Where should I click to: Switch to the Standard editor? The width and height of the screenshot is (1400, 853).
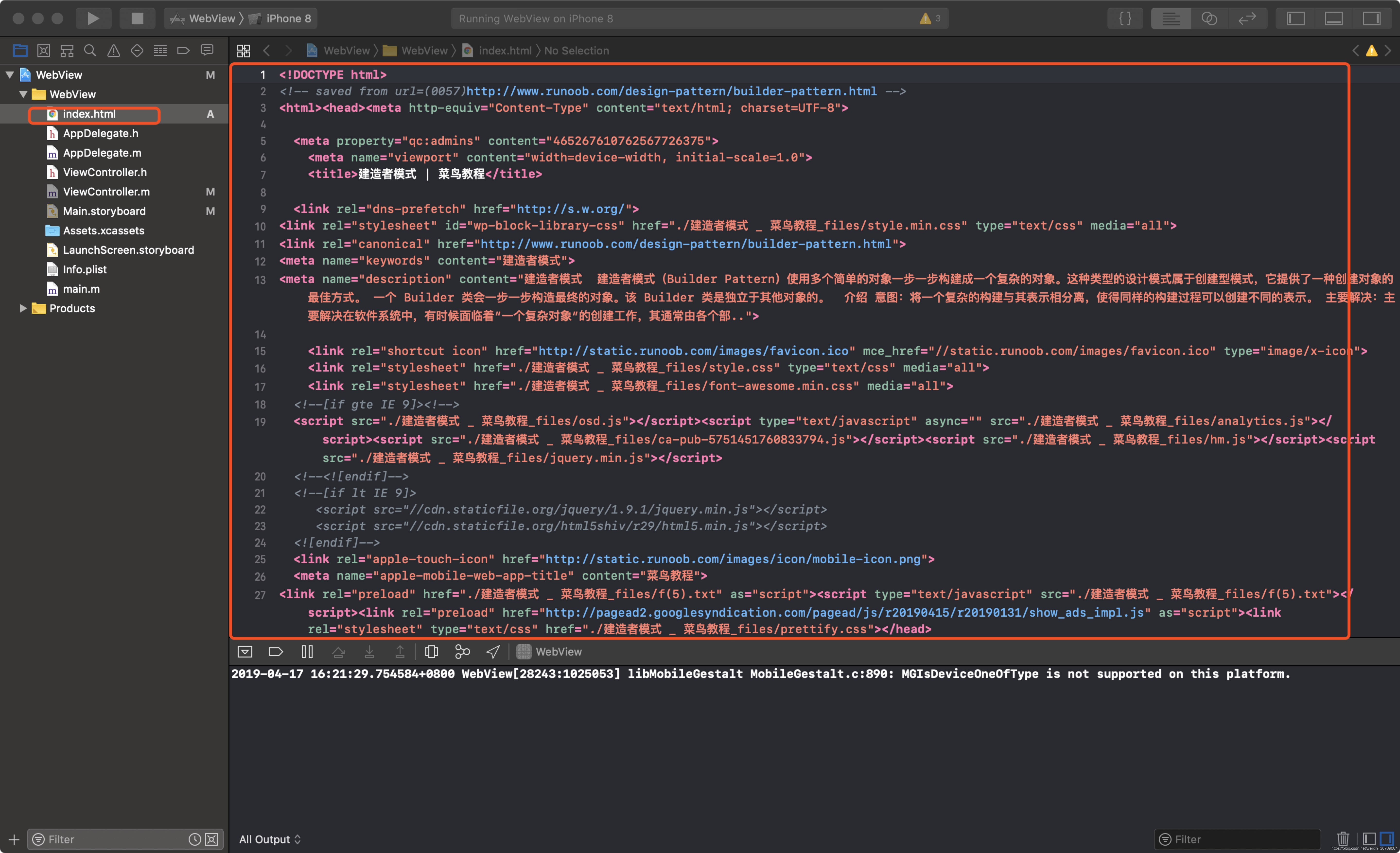pyautogui.click(x=1171, y=18)
